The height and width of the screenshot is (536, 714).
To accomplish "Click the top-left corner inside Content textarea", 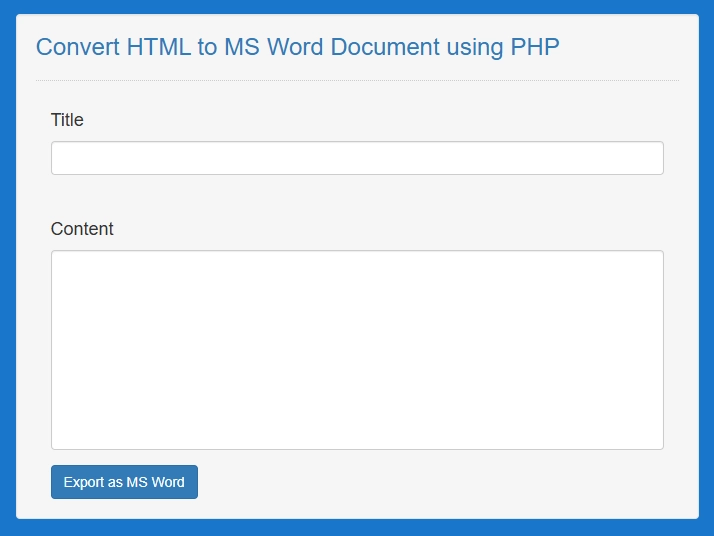I will (58, 258).
